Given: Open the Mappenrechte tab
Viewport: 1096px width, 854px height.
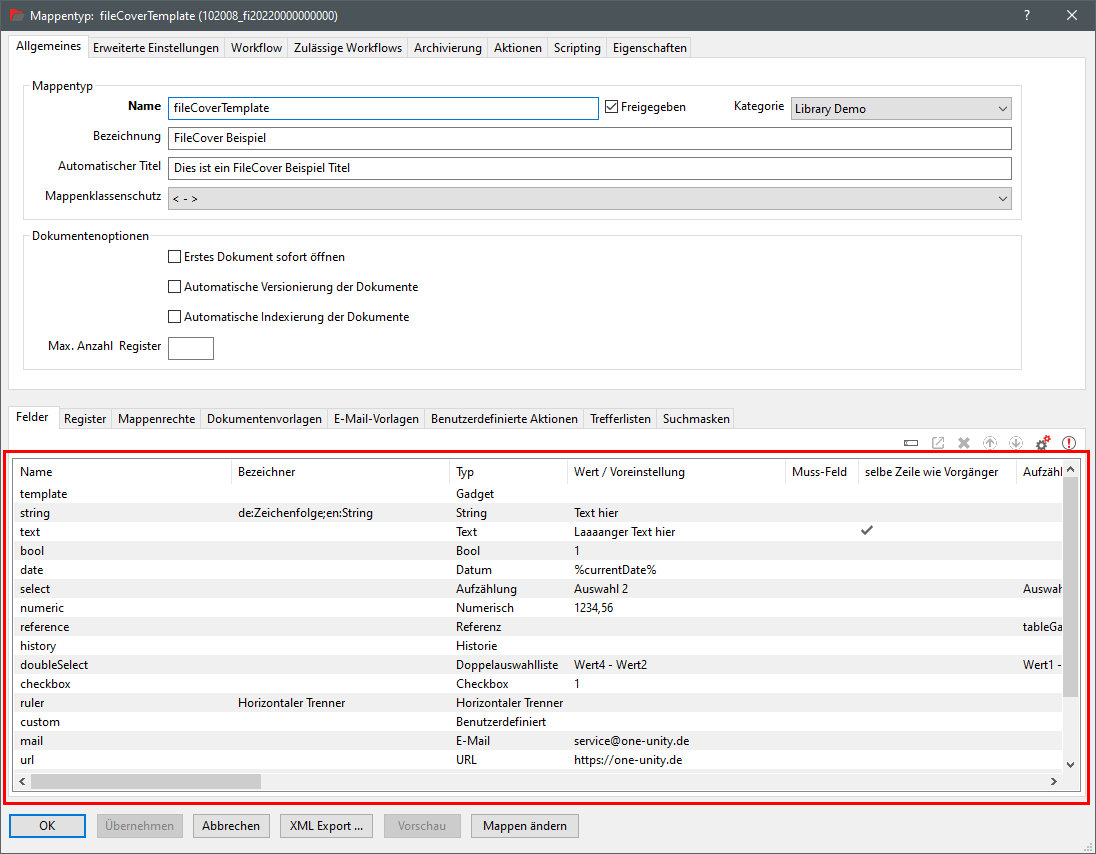Looking at the screenshot, I should [157, 419].
